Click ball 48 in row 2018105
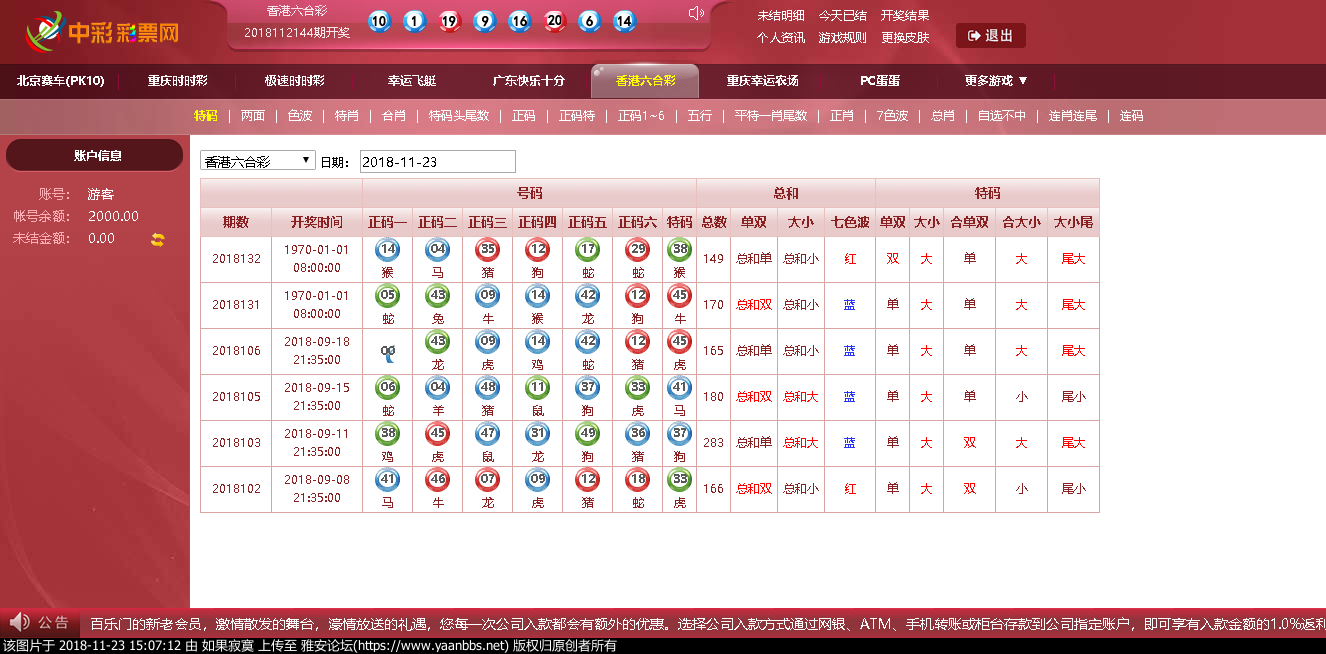 click(x=487, y=388)
